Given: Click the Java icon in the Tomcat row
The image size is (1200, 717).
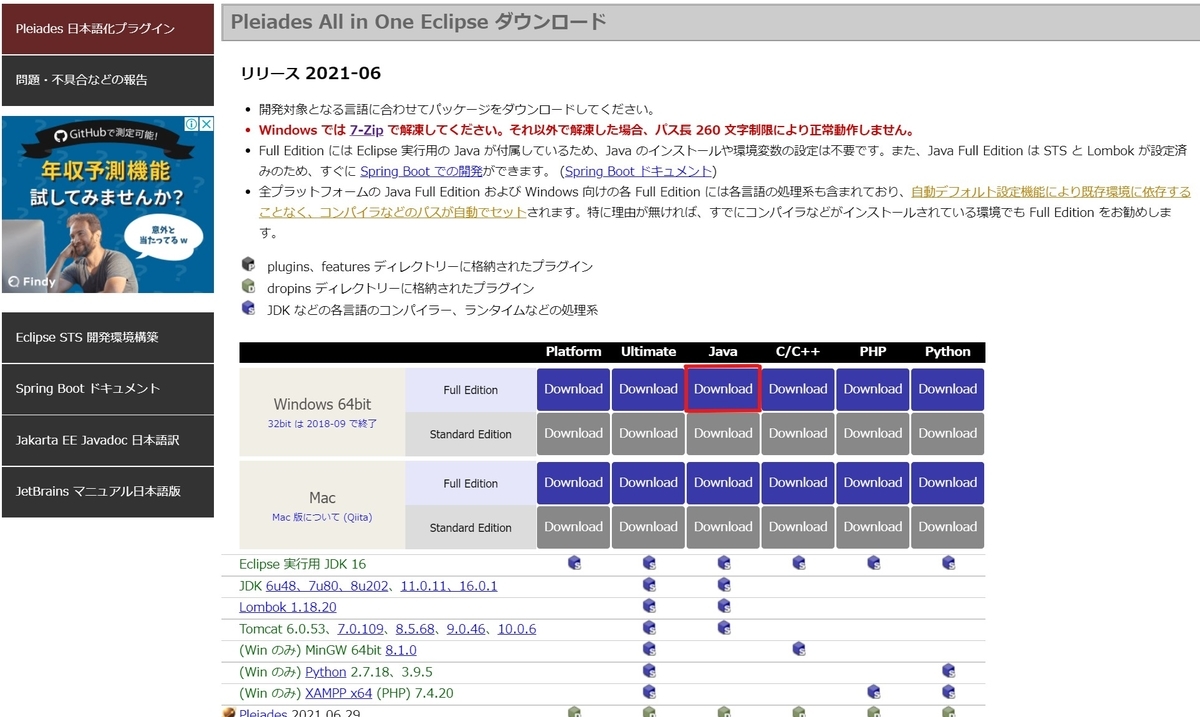Looking at the screenshot, I should (x=723, y=628).
